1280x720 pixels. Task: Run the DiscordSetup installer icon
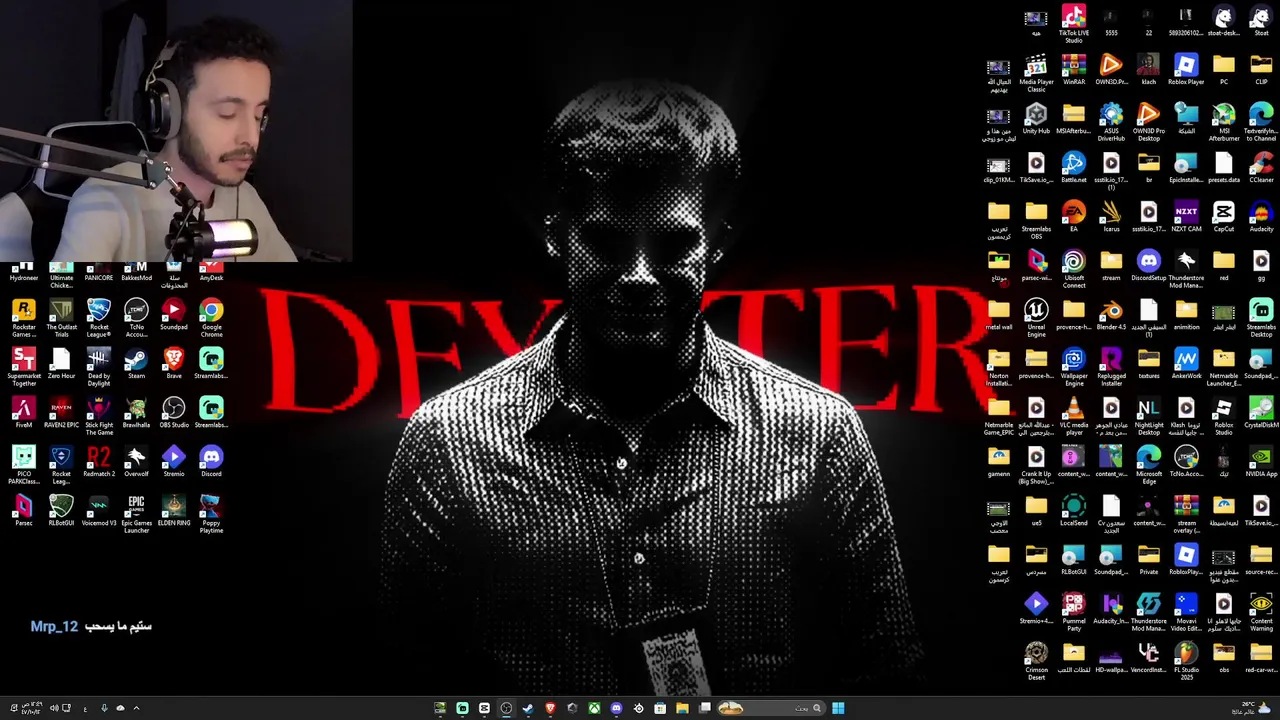1148,265
